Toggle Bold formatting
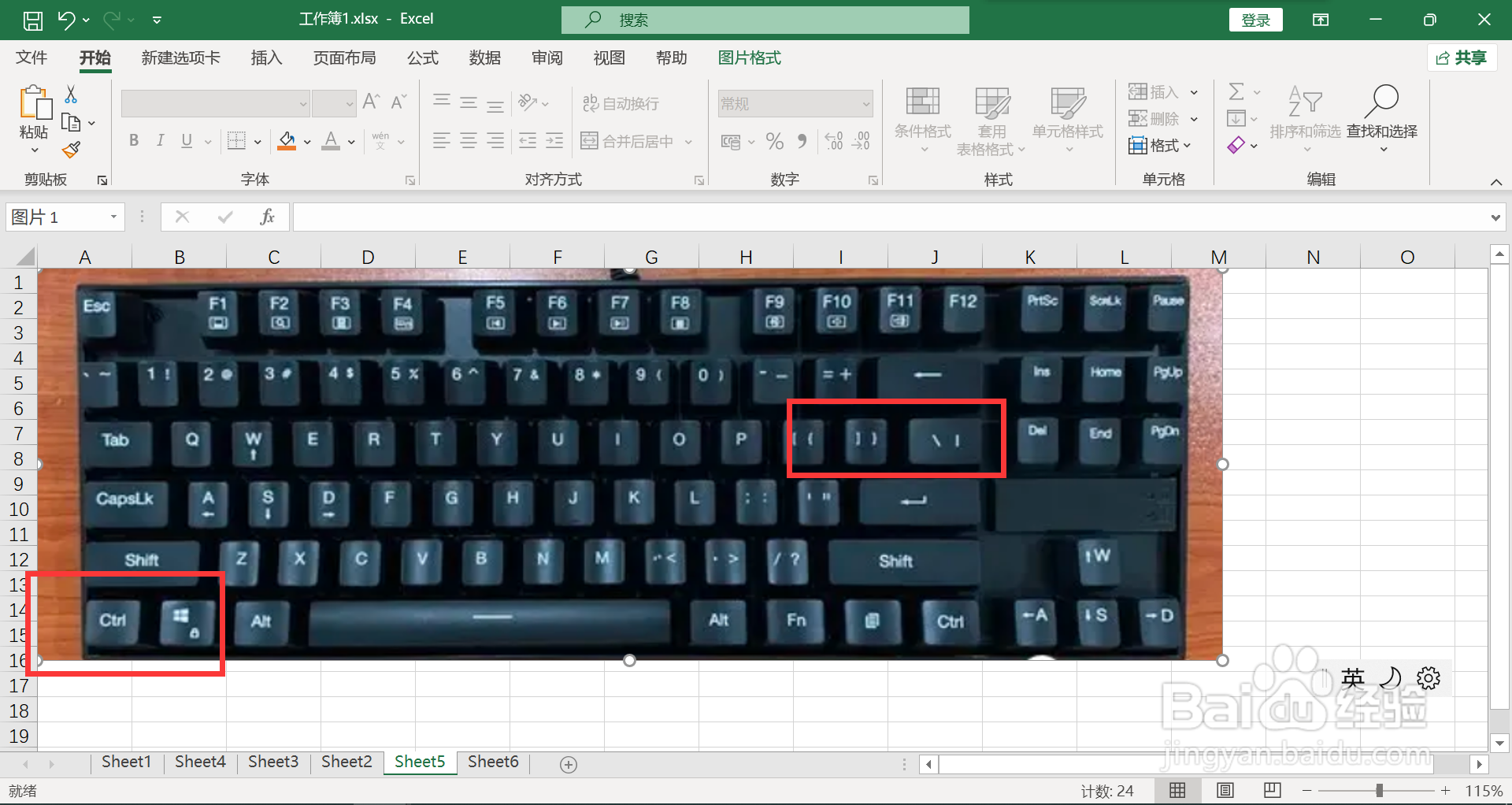The height and width of the screenshot is (805, 1512). 134,141
